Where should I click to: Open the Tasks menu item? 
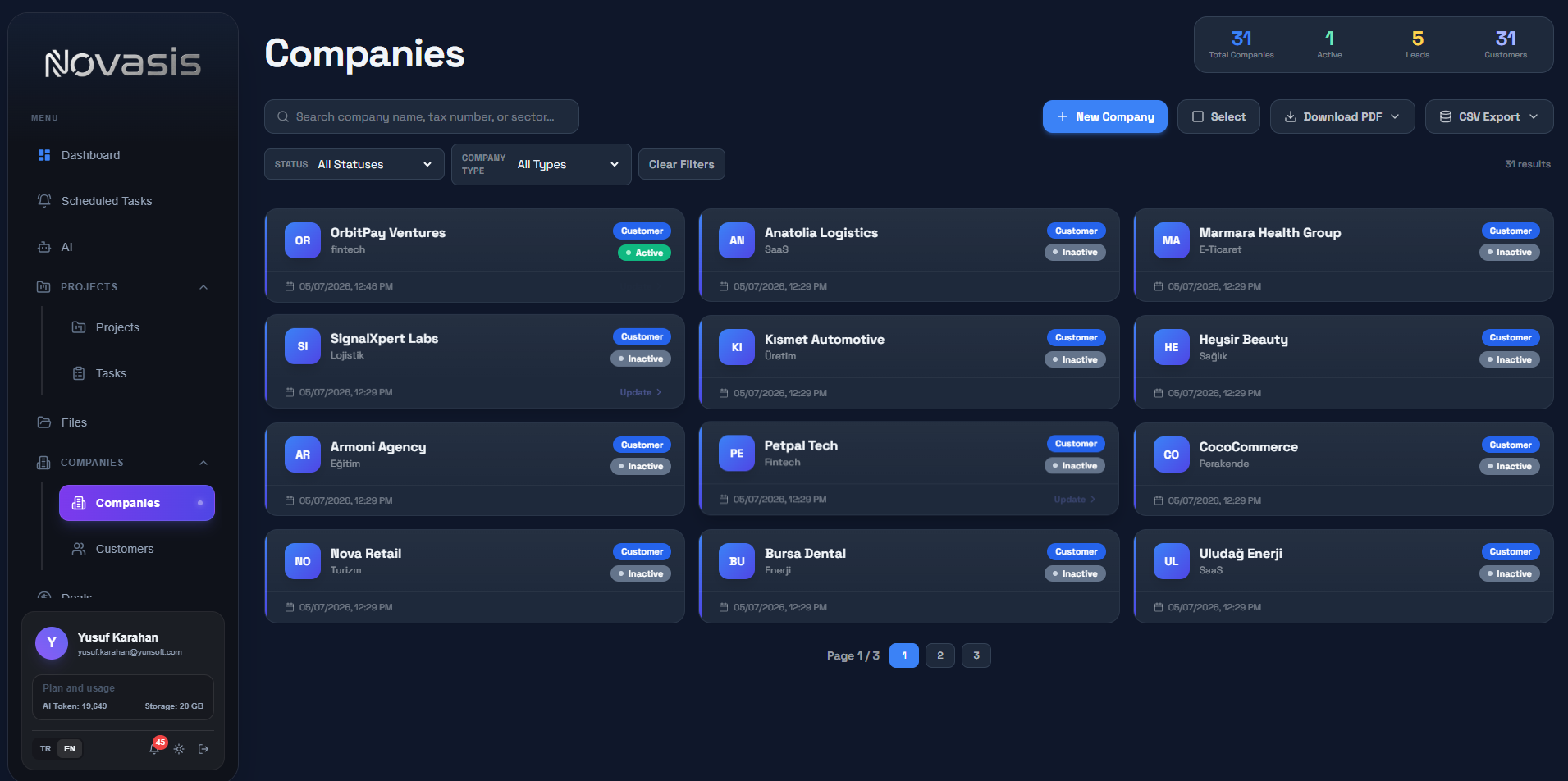137,373
